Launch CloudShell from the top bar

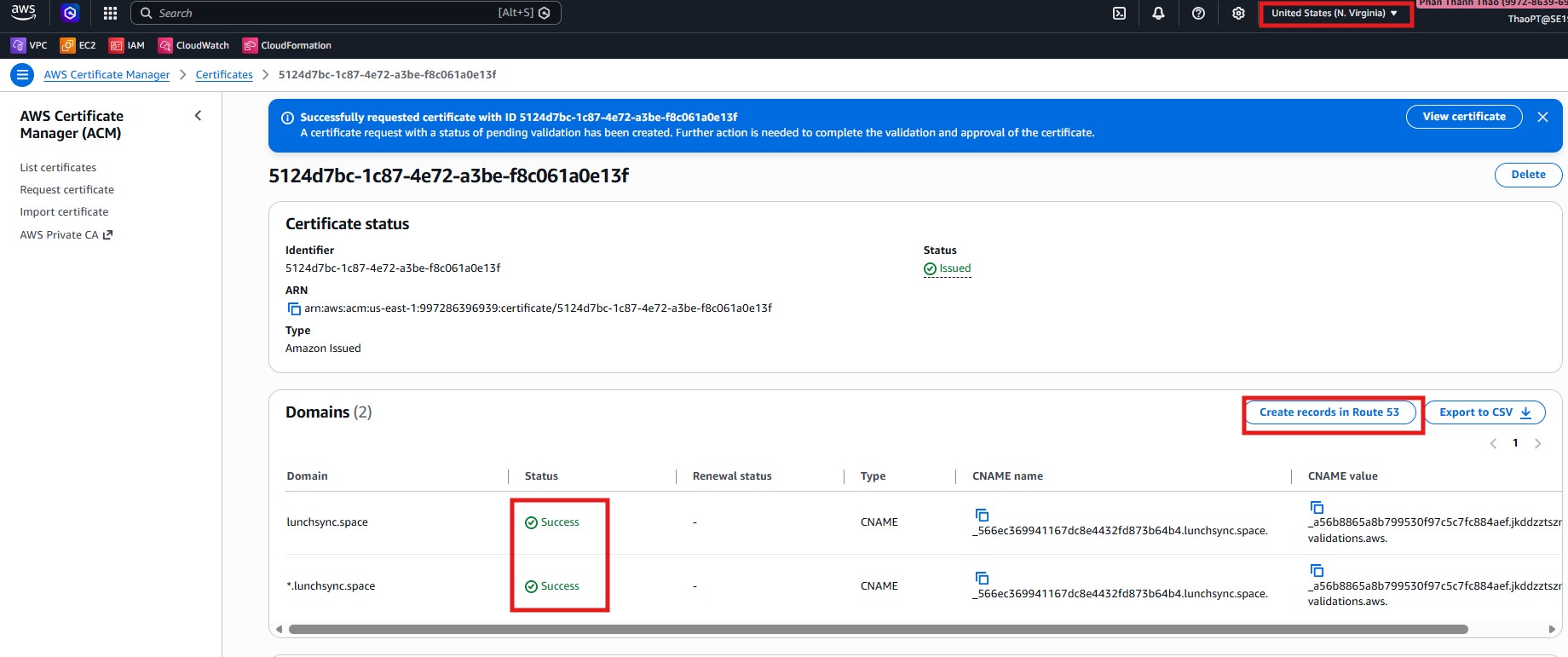coord(1119,13)
